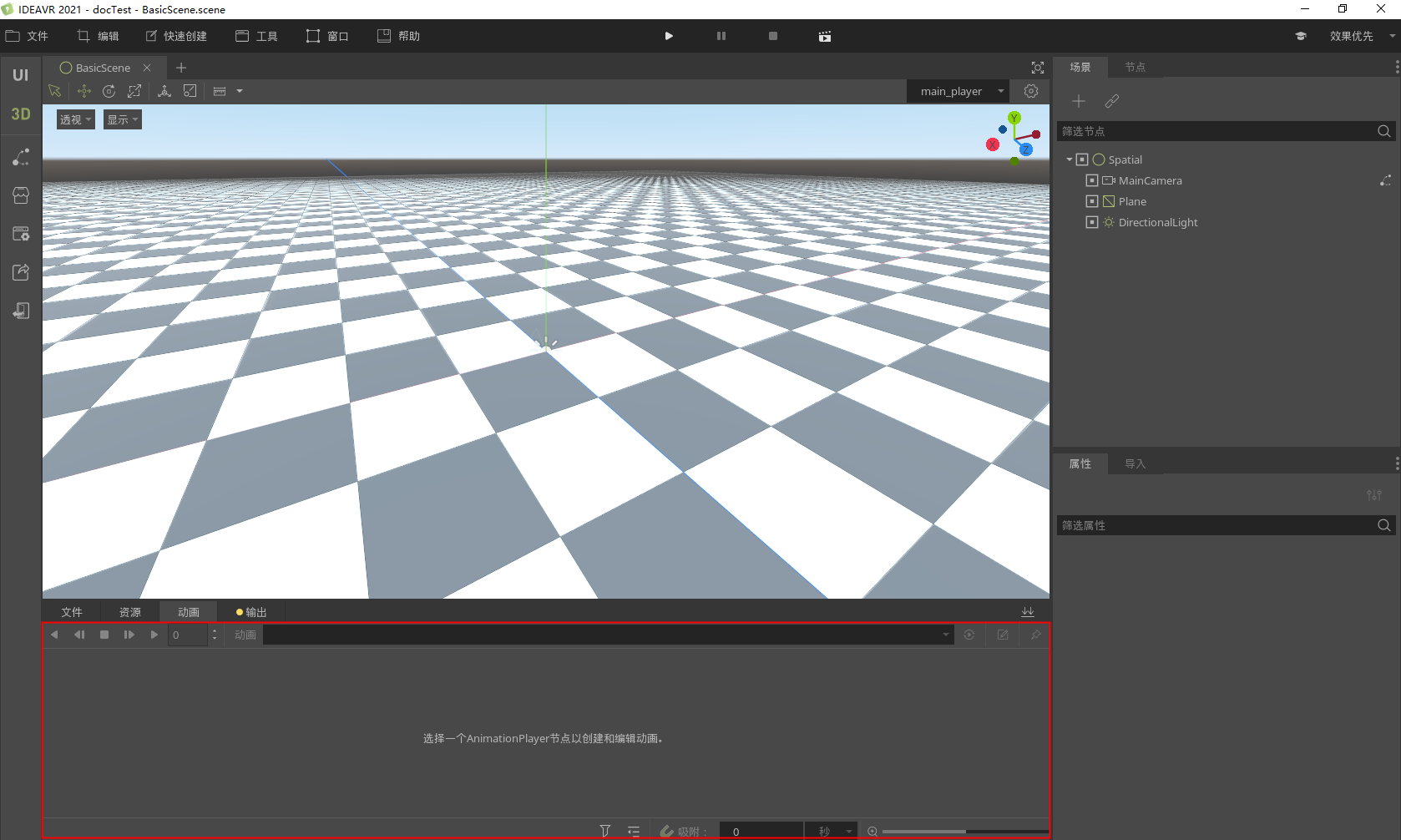
Task: Click the viewport settings gear icon
Action: (x=1031, y=91)
